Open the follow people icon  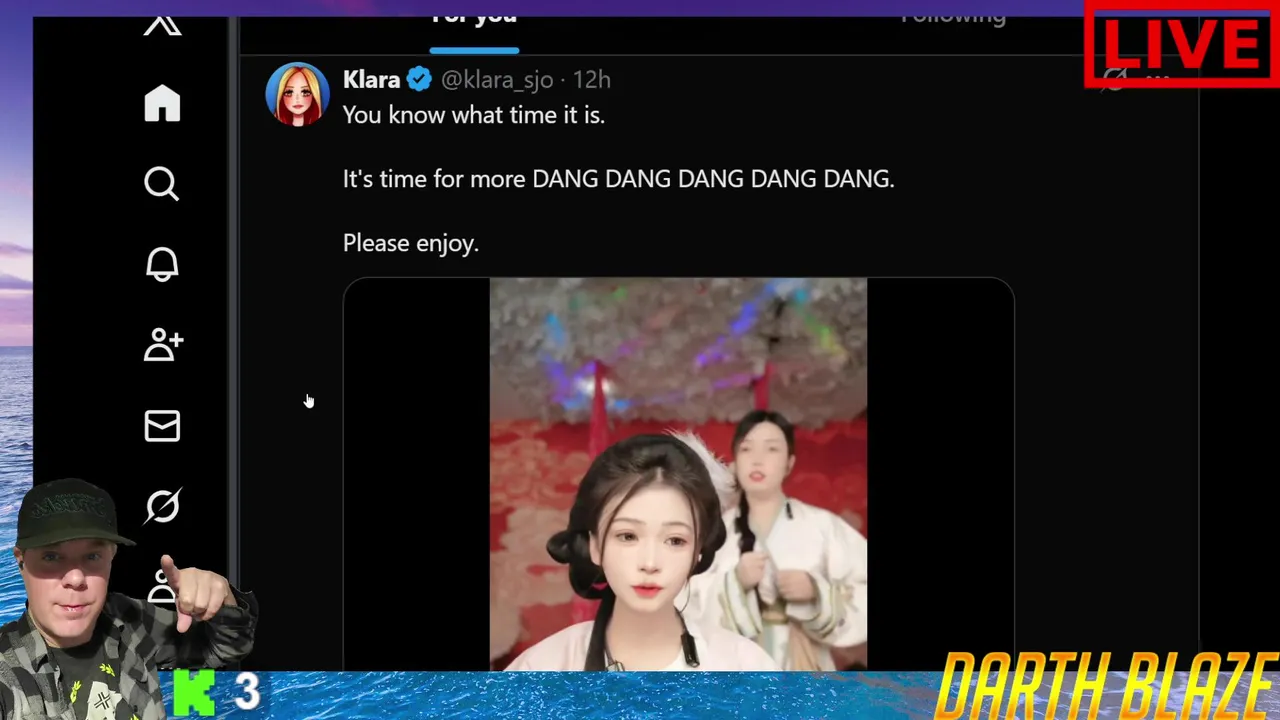point(163,345)
